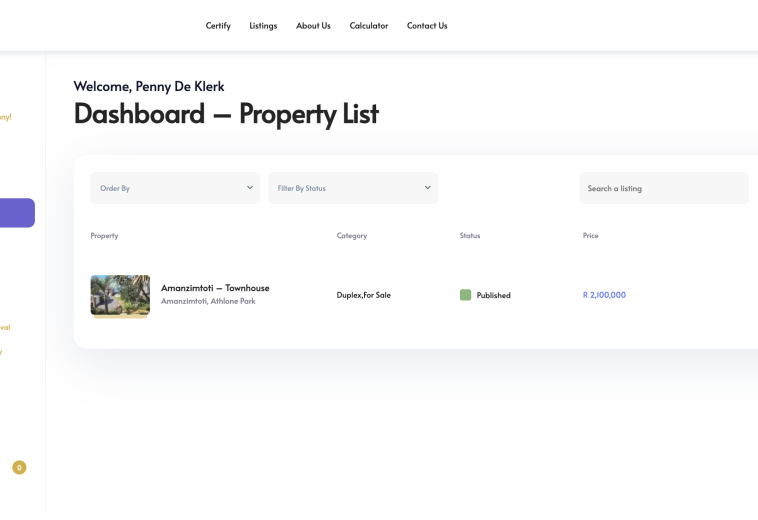The height and width of the screenshot is (520, 758).
Task: Go to the Listings page
Action: pyautogui.click(x=263, y=26)
